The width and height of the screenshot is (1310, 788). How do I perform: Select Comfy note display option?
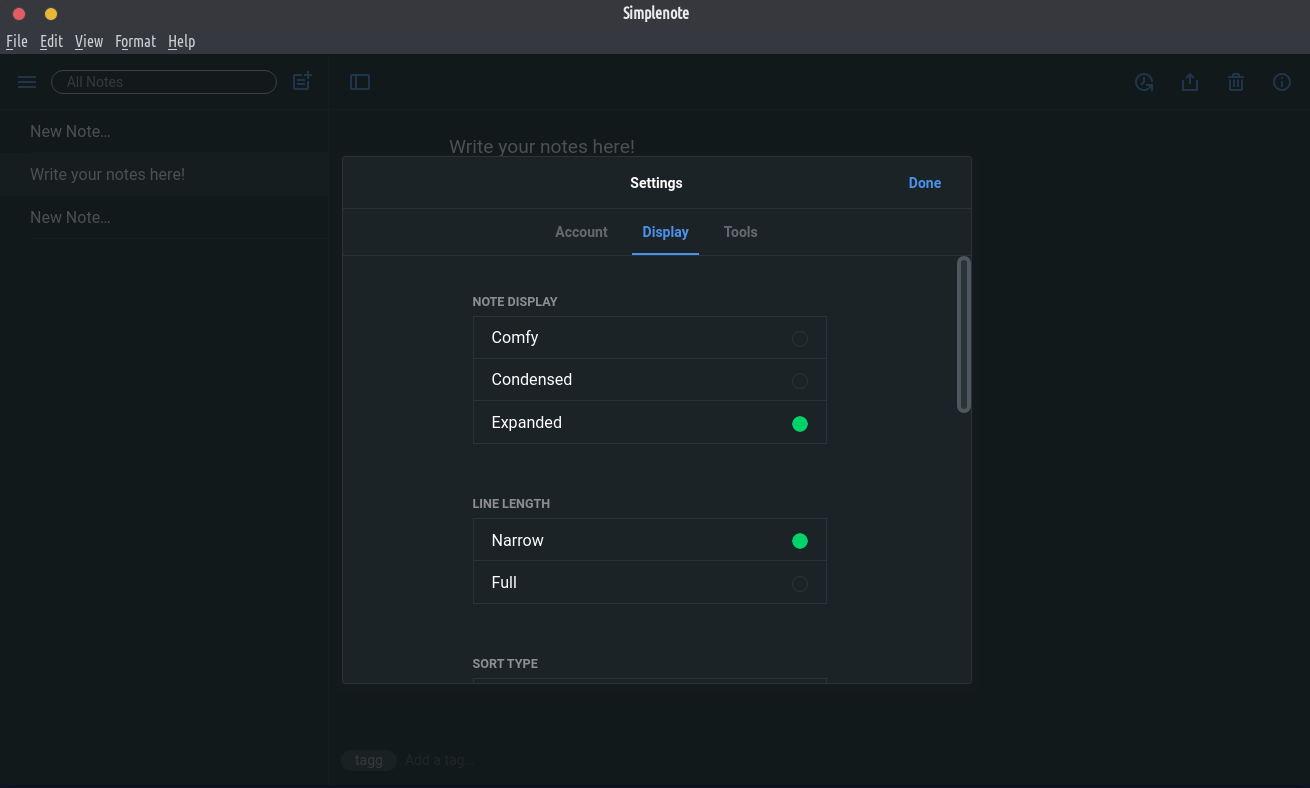click(x=650, y=338)
